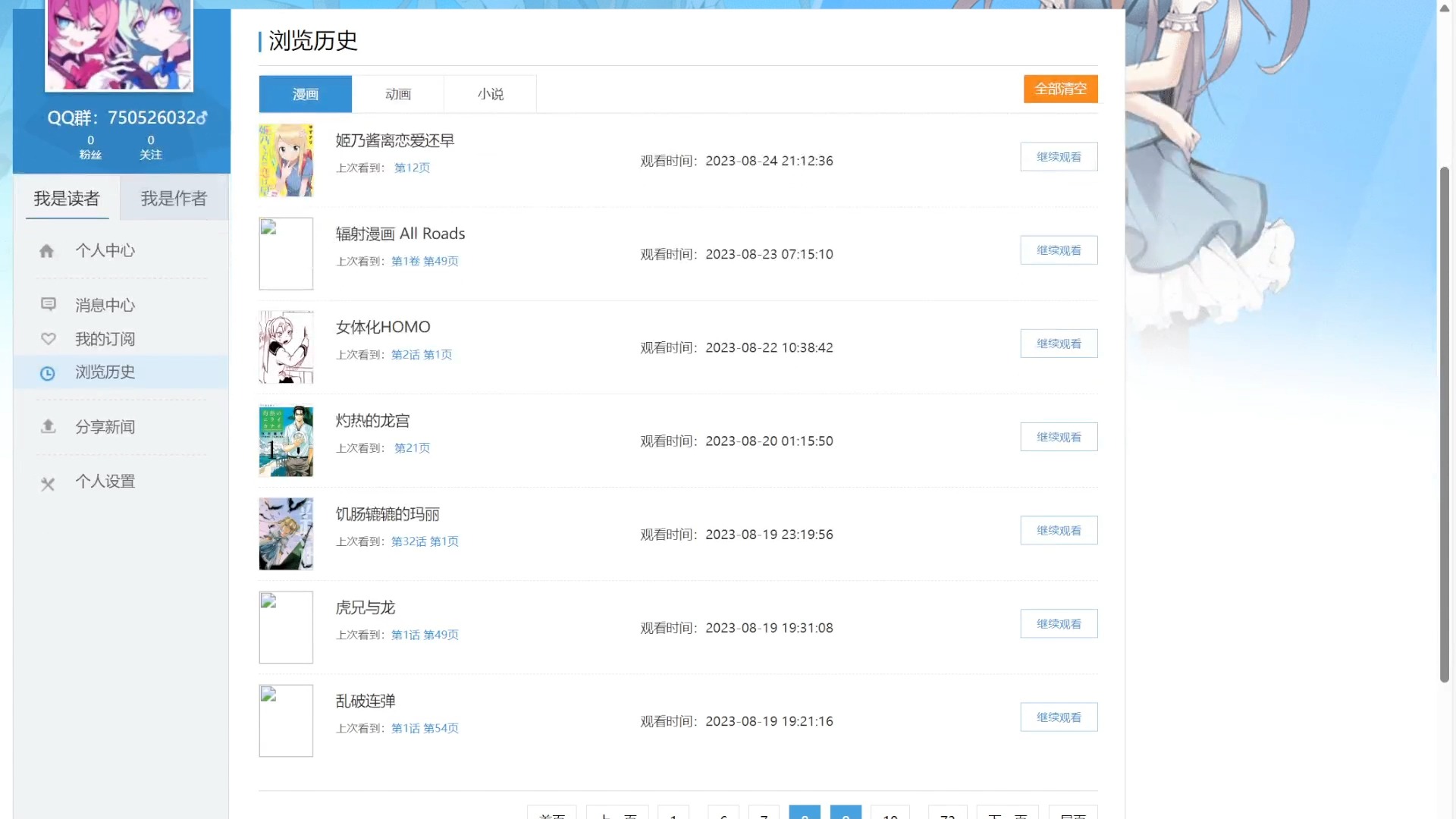Switch to the 我是读者 tab

67,199
